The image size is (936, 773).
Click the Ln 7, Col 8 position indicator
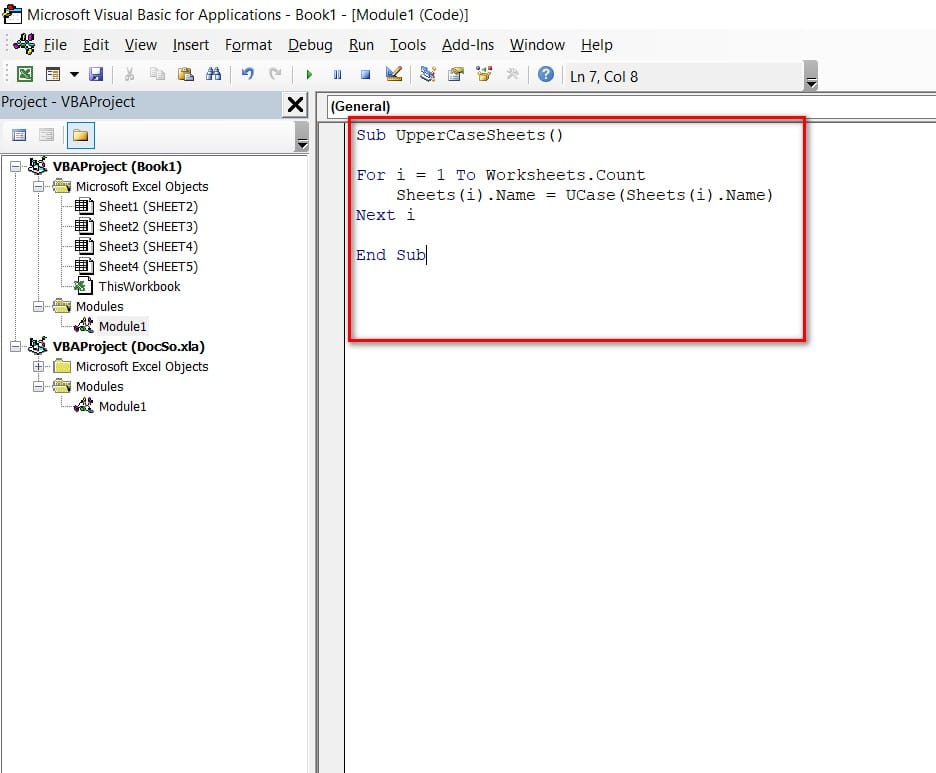[604, 76]
